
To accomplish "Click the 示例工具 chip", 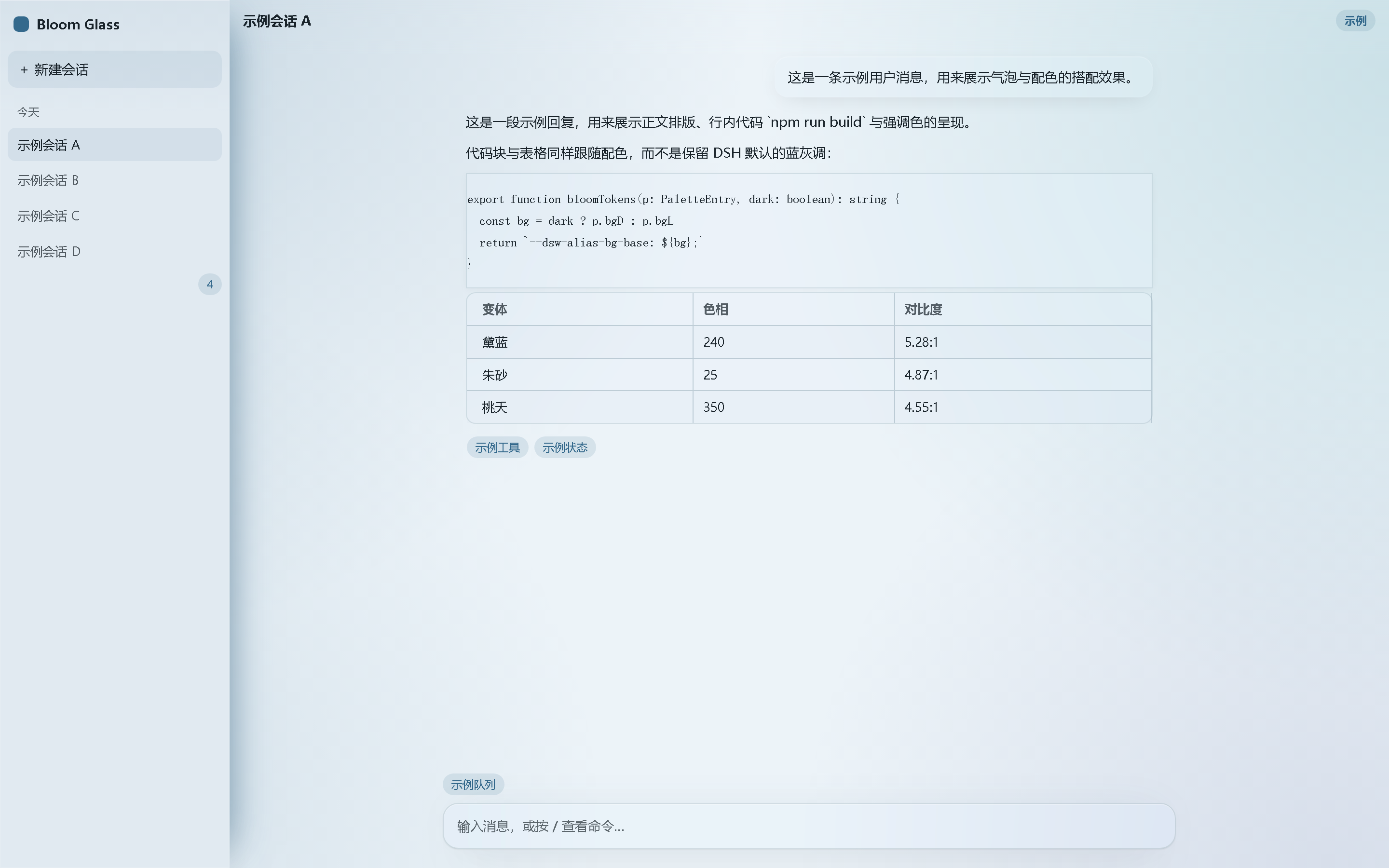I will pos(497,447).
